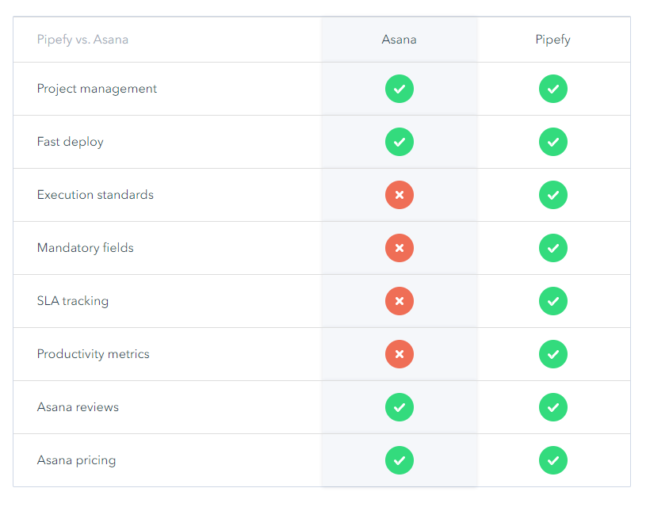650x507 pixels.
Task: Click Asana's green check for Project management
Action: click(x=399, y=89)
